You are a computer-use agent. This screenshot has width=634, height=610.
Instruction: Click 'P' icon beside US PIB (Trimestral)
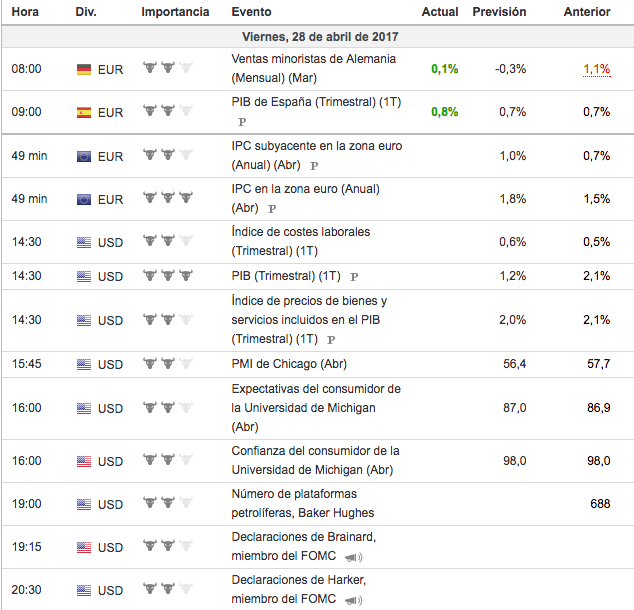(x=354, y=276)
